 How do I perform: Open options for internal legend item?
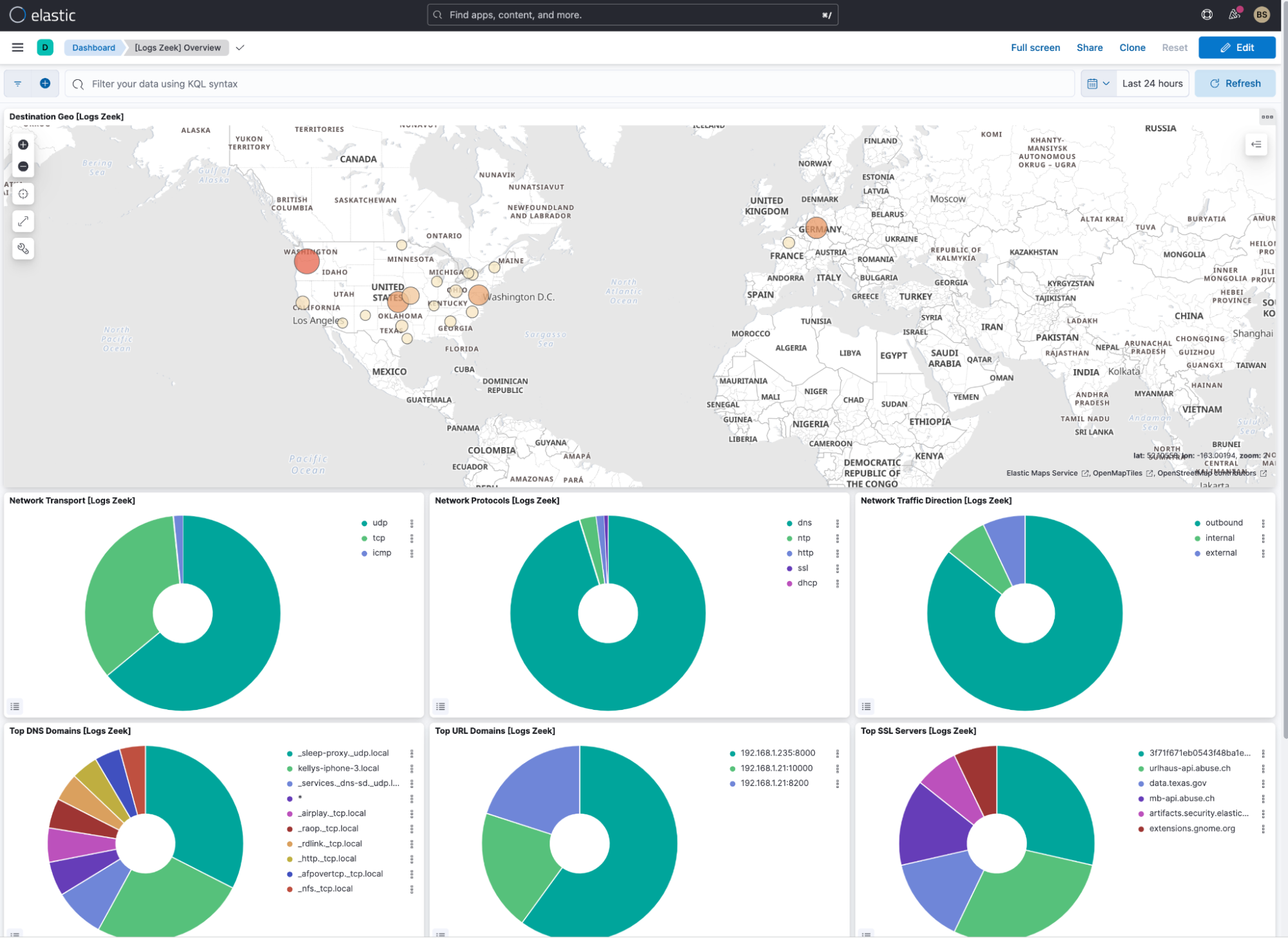(x=1263, y=538)
